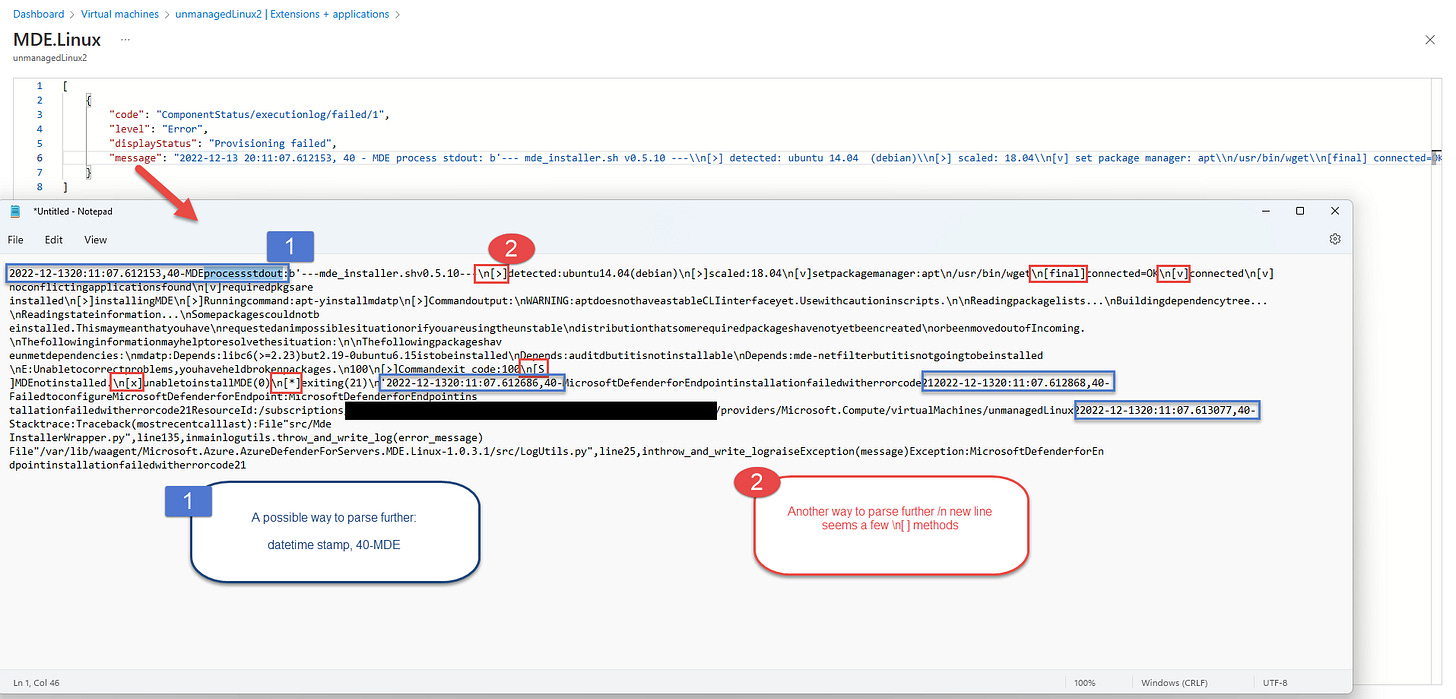Open the File menu in Notepad
This screenshot has height=699, width=1456.
(16, 240)
